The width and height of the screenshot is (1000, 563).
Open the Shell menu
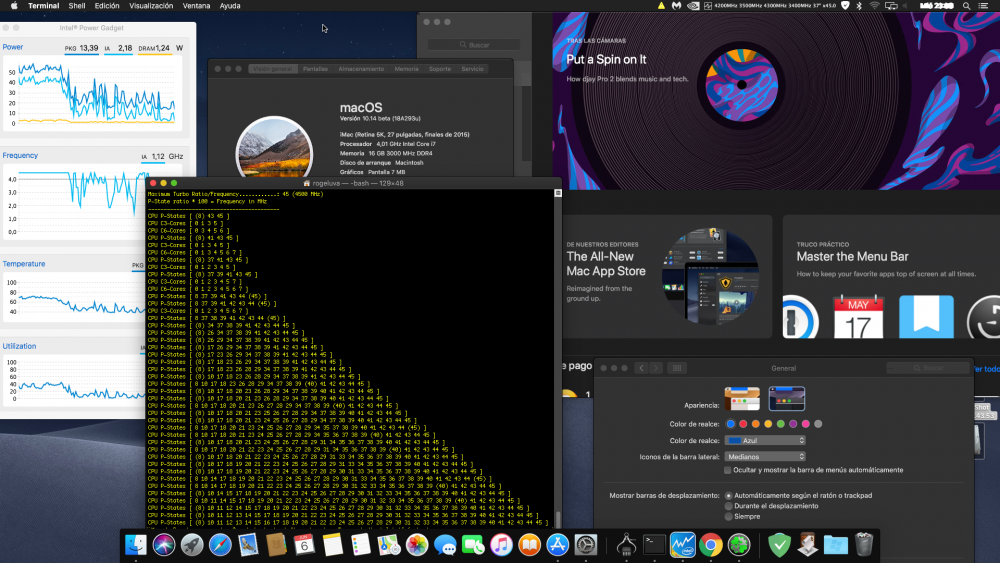pyautogui.click(x=77, y=6)
